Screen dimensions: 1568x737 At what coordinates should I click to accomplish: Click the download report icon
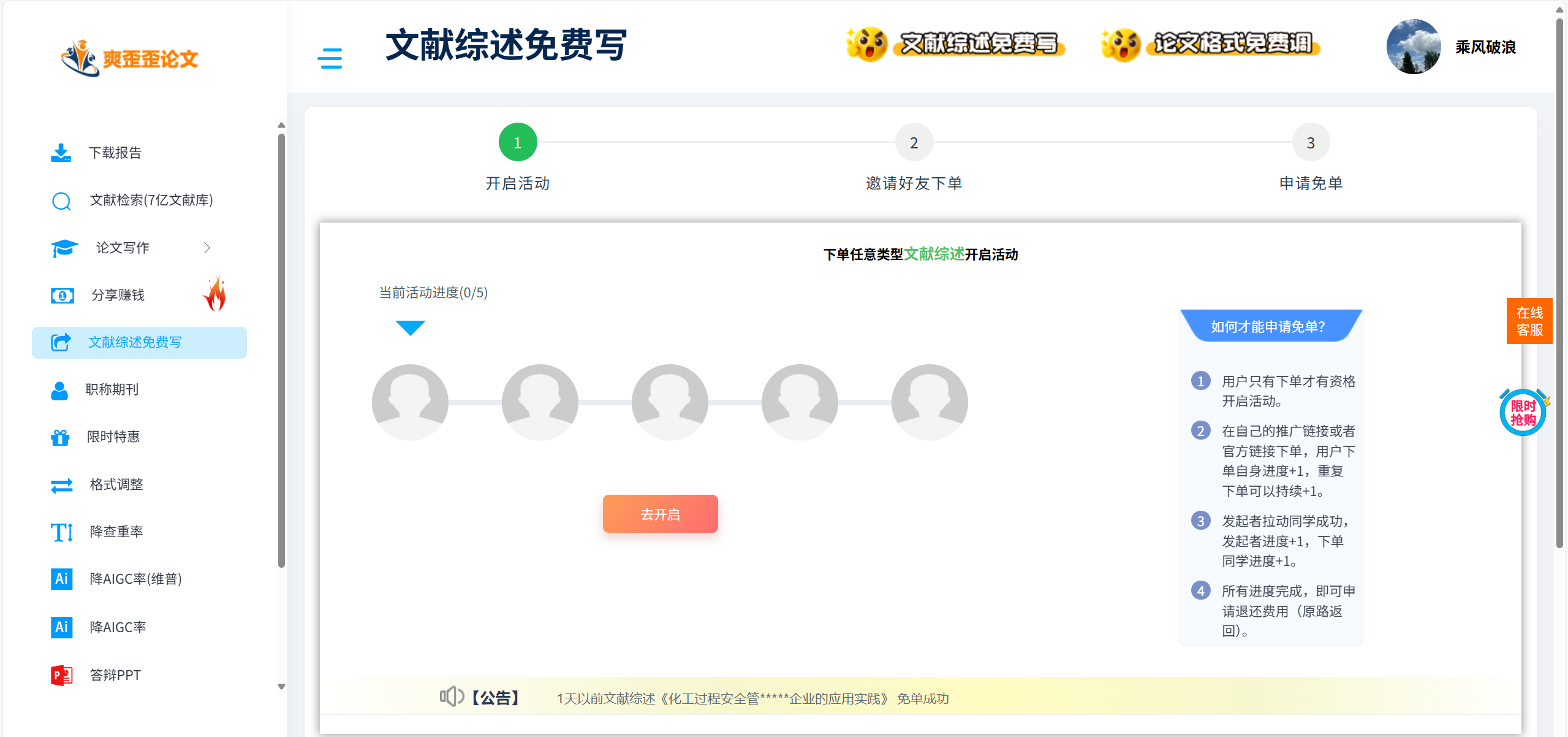[61, 153]
